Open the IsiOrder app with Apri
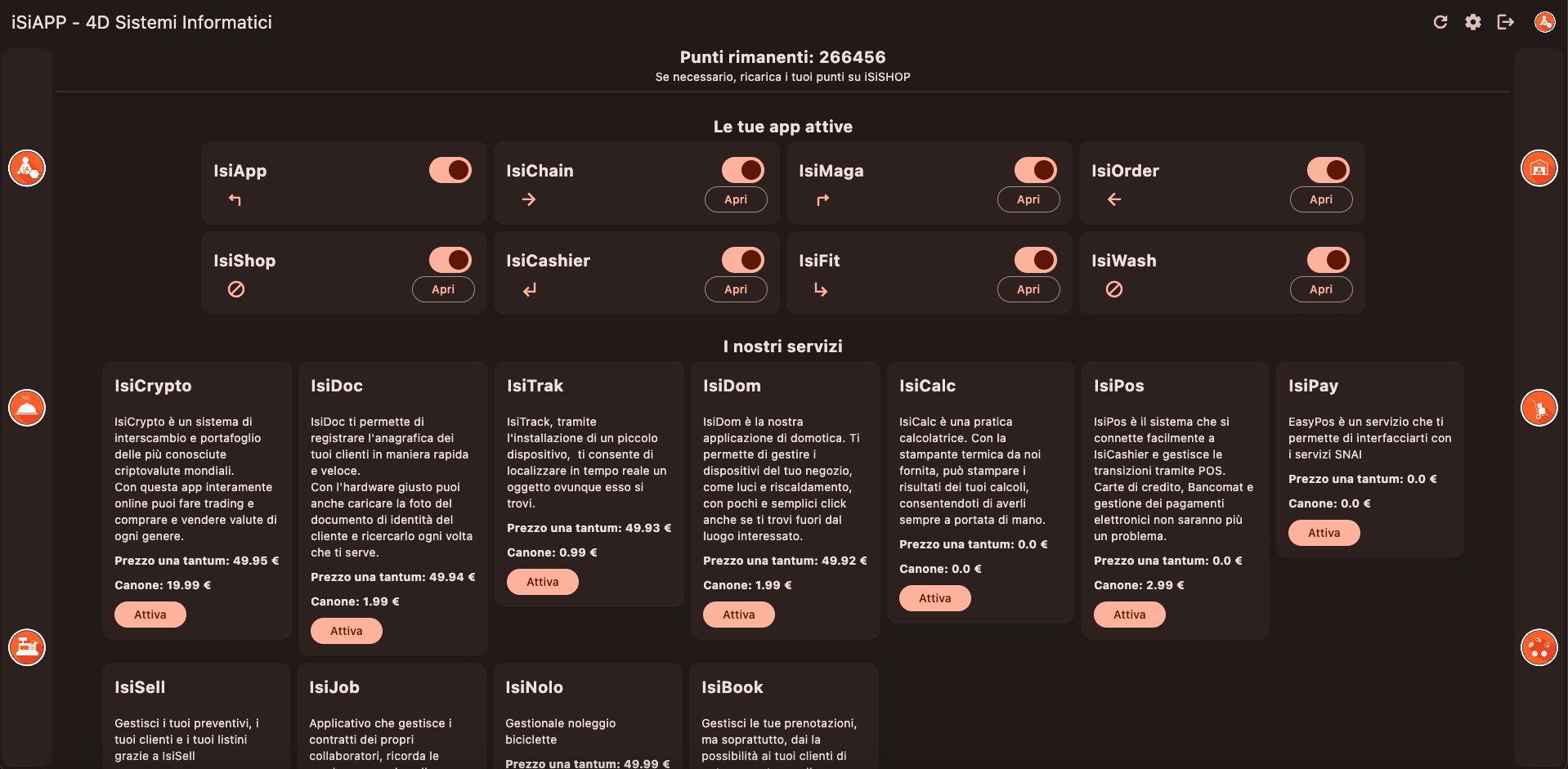 [1320, 199]
